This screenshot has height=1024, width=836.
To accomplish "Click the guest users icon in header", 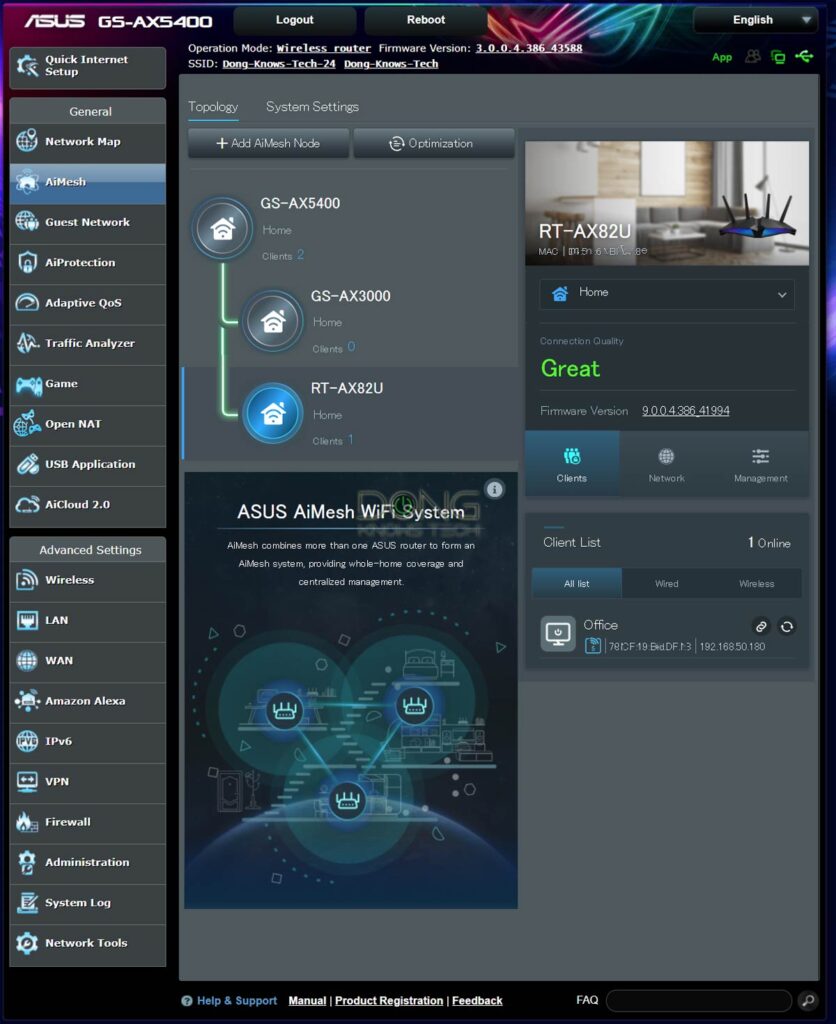I will pos(753,57).
